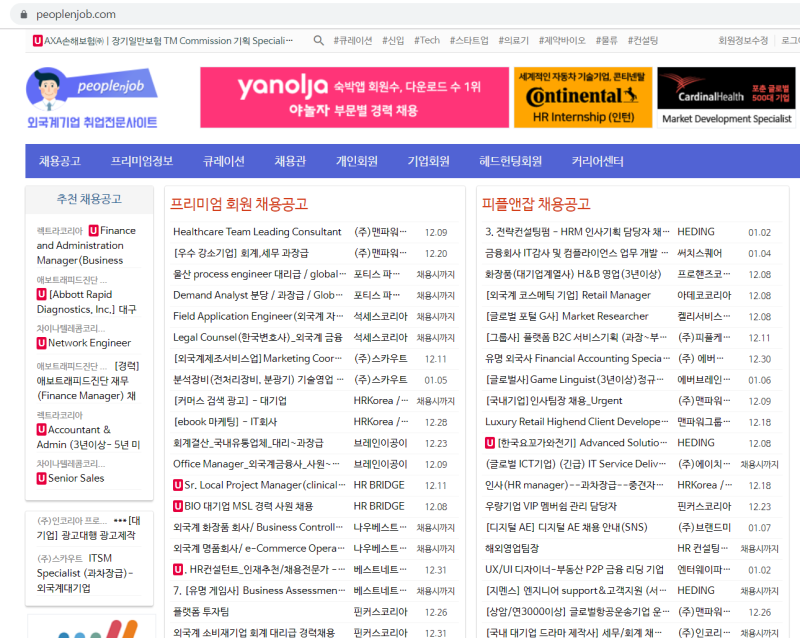Open 우량기업 VIP 멤버쉽 관리 담당자 posting

[x=551, y=506]
